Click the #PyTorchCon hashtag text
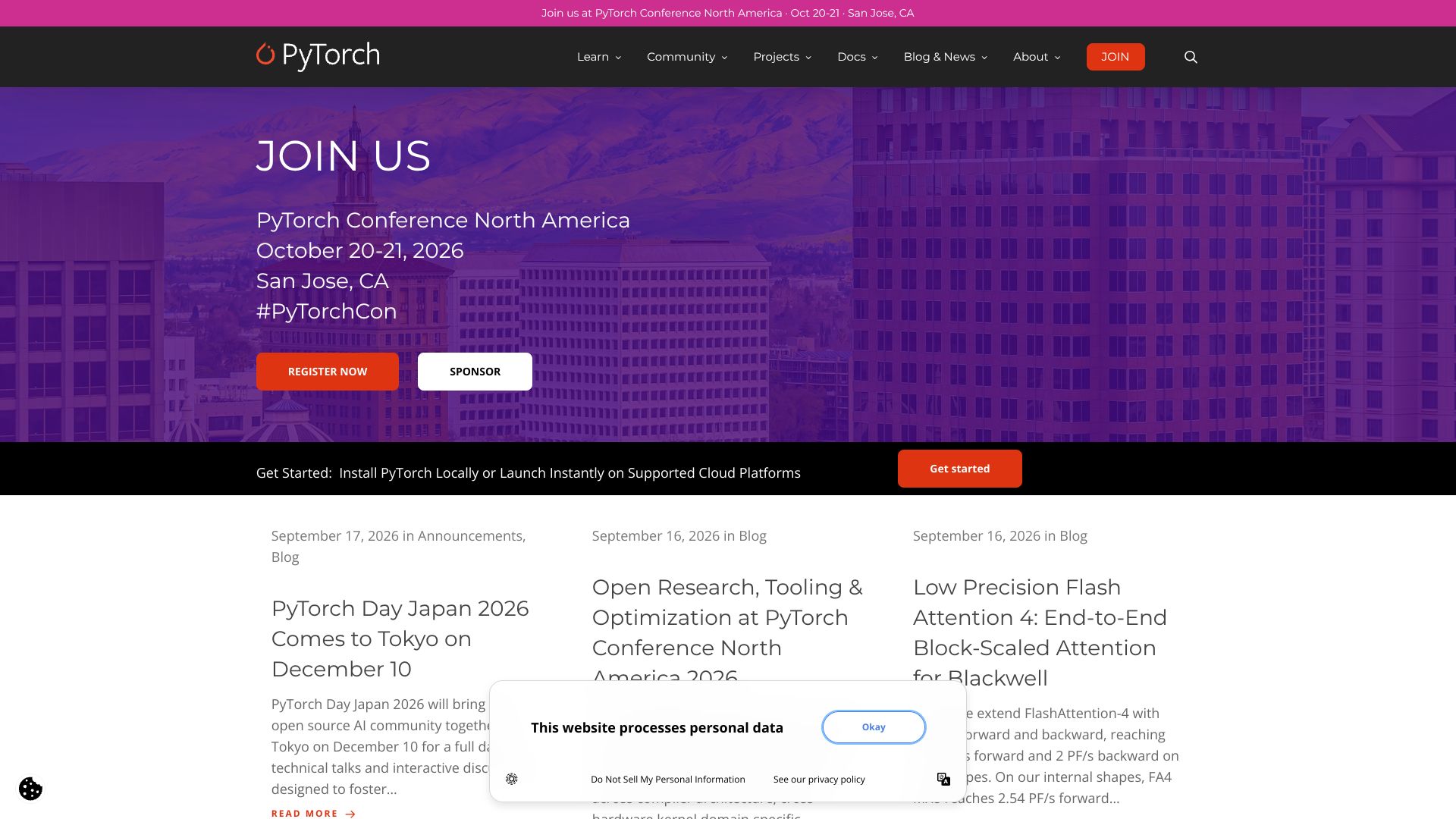 pos(327,311)
